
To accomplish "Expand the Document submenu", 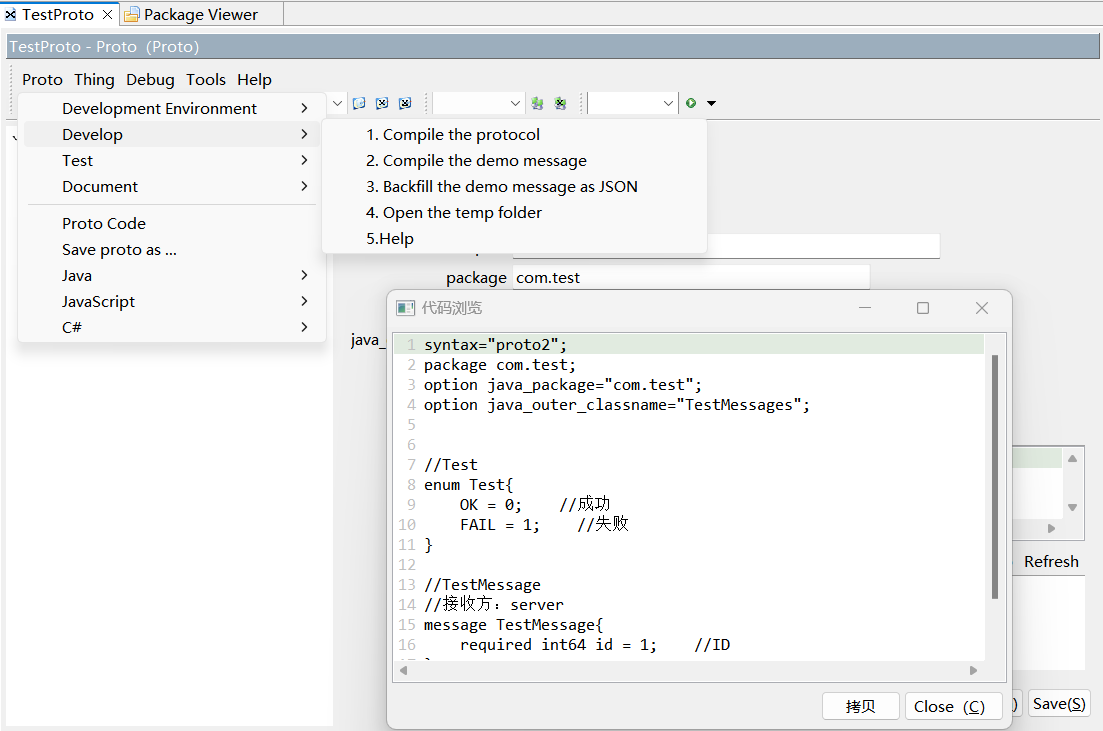I will 172,186.
